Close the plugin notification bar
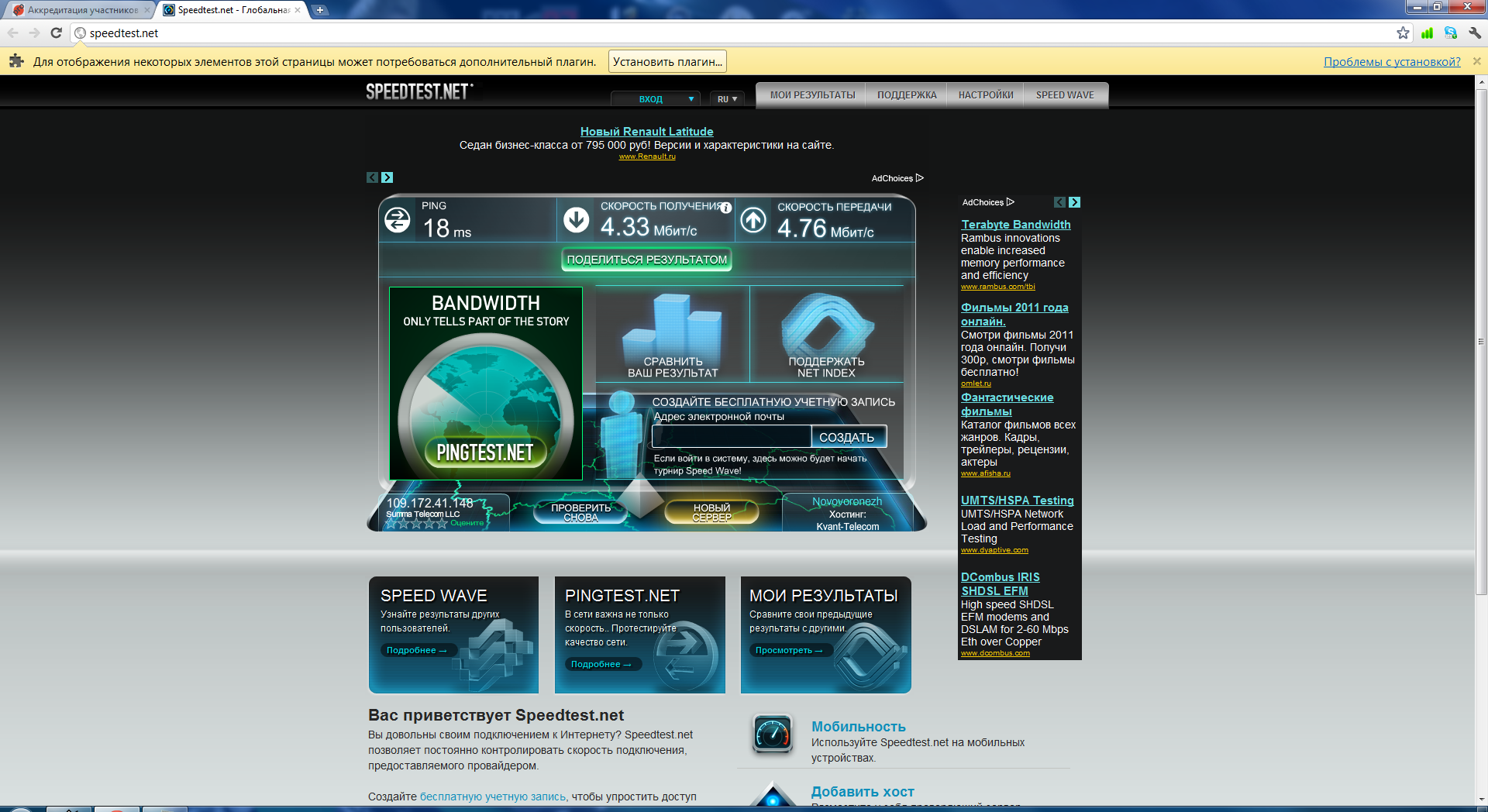Screen dimensions: 1488x812 (x=1476, y=61)
